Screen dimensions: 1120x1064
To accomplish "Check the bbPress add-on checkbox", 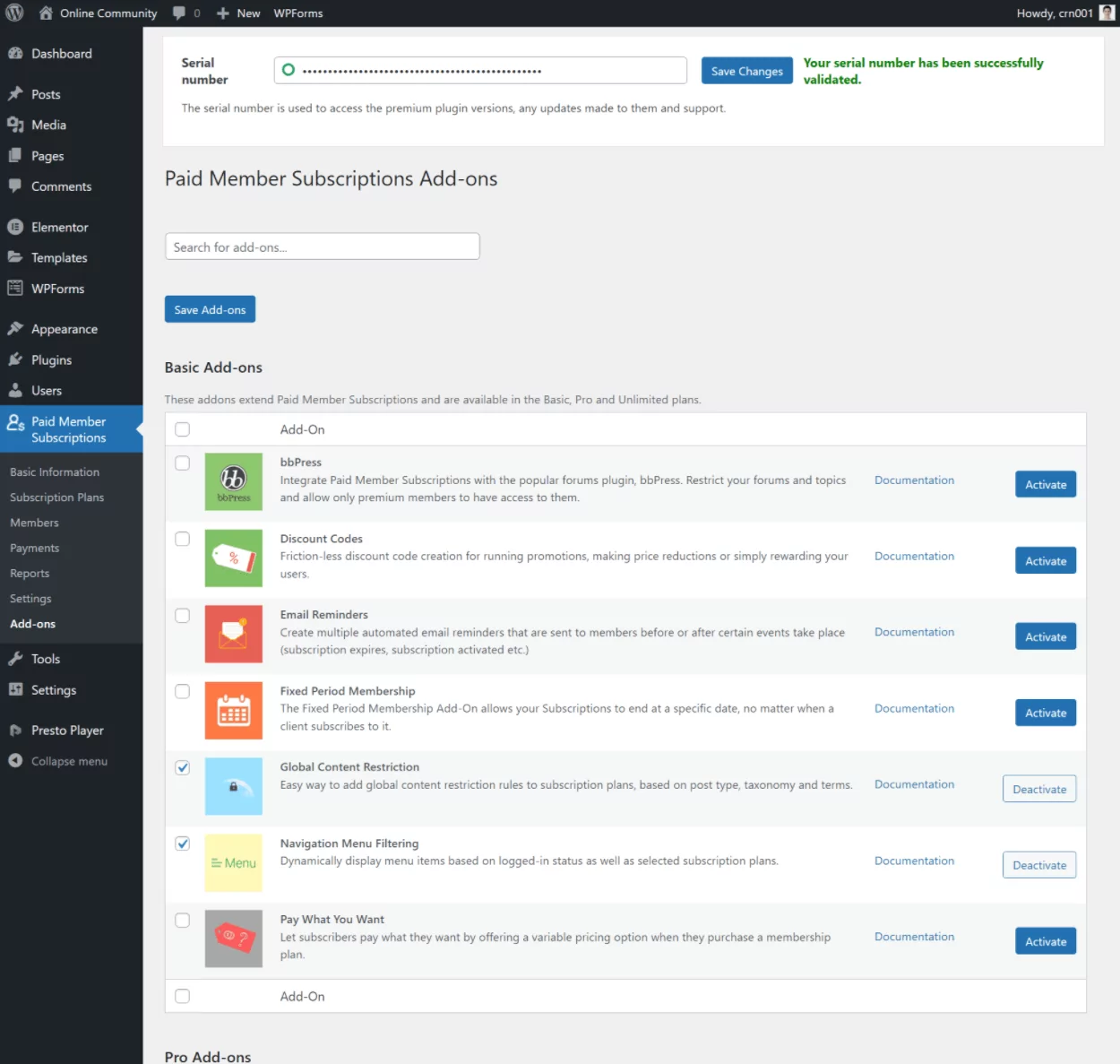I will pyautogui.click(x=183, y=463).
